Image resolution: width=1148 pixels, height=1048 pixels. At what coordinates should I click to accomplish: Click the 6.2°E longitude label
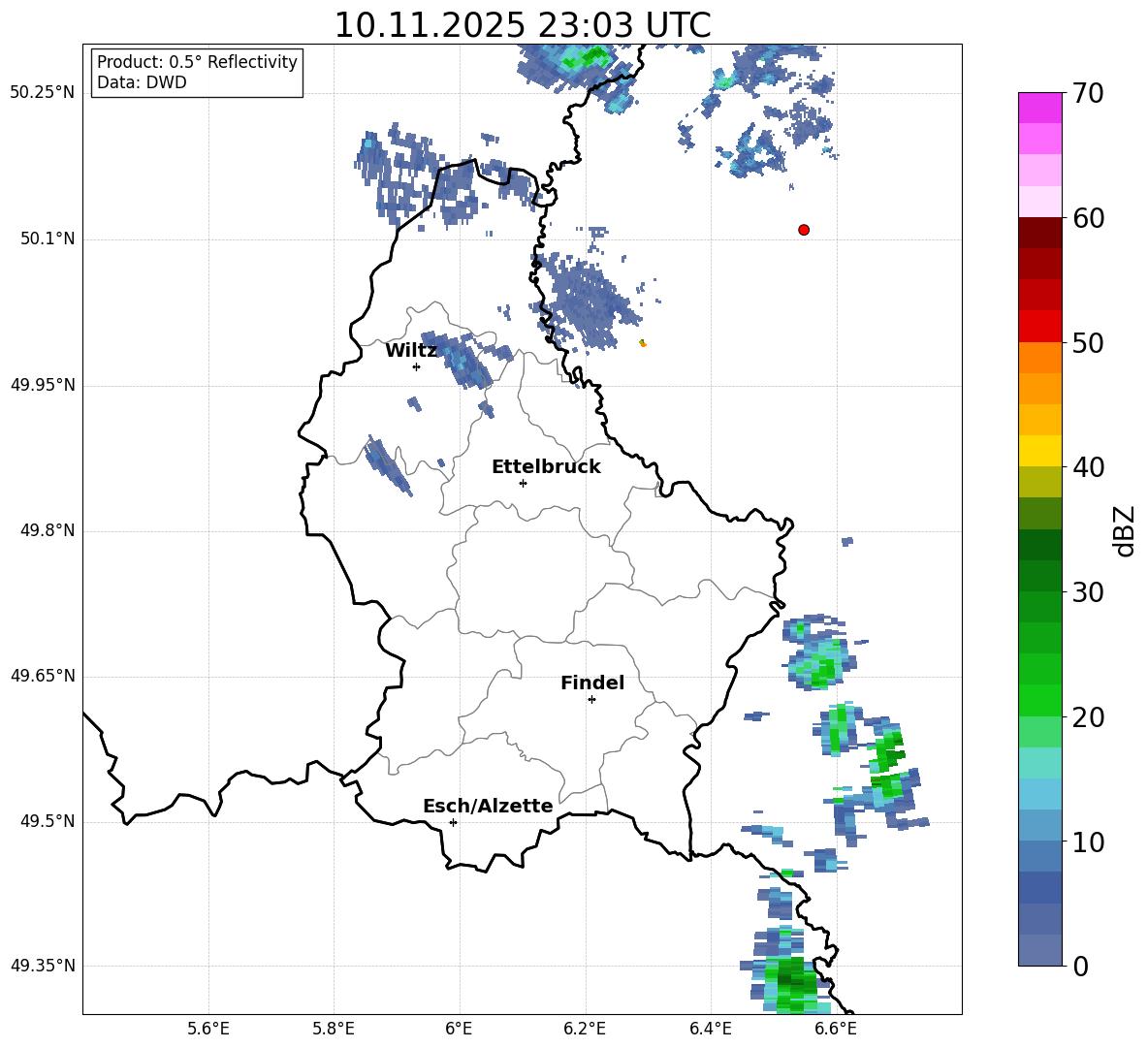coord(585,1029)
